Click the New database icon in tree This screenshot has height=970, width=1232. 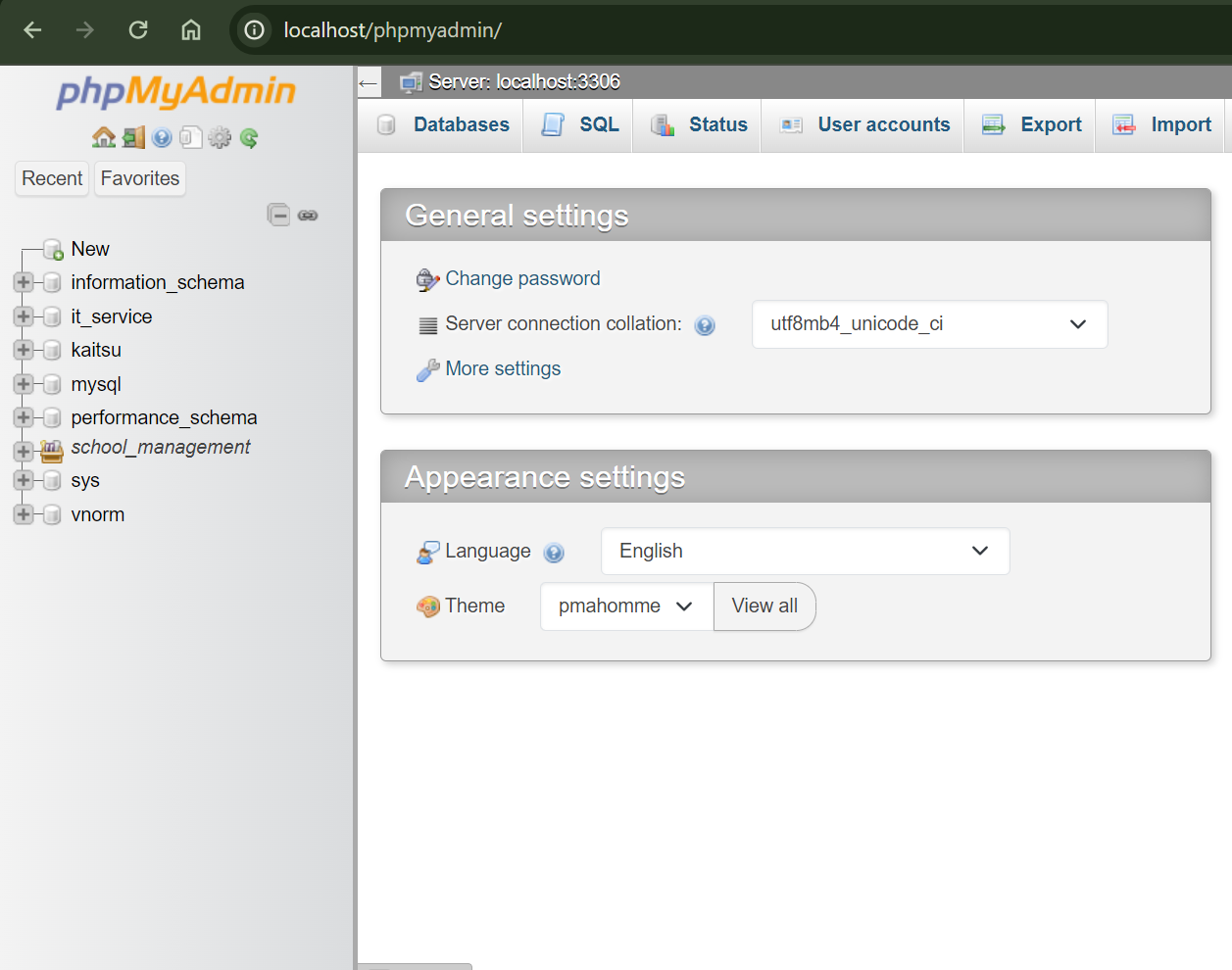click(x=53, y=250)
